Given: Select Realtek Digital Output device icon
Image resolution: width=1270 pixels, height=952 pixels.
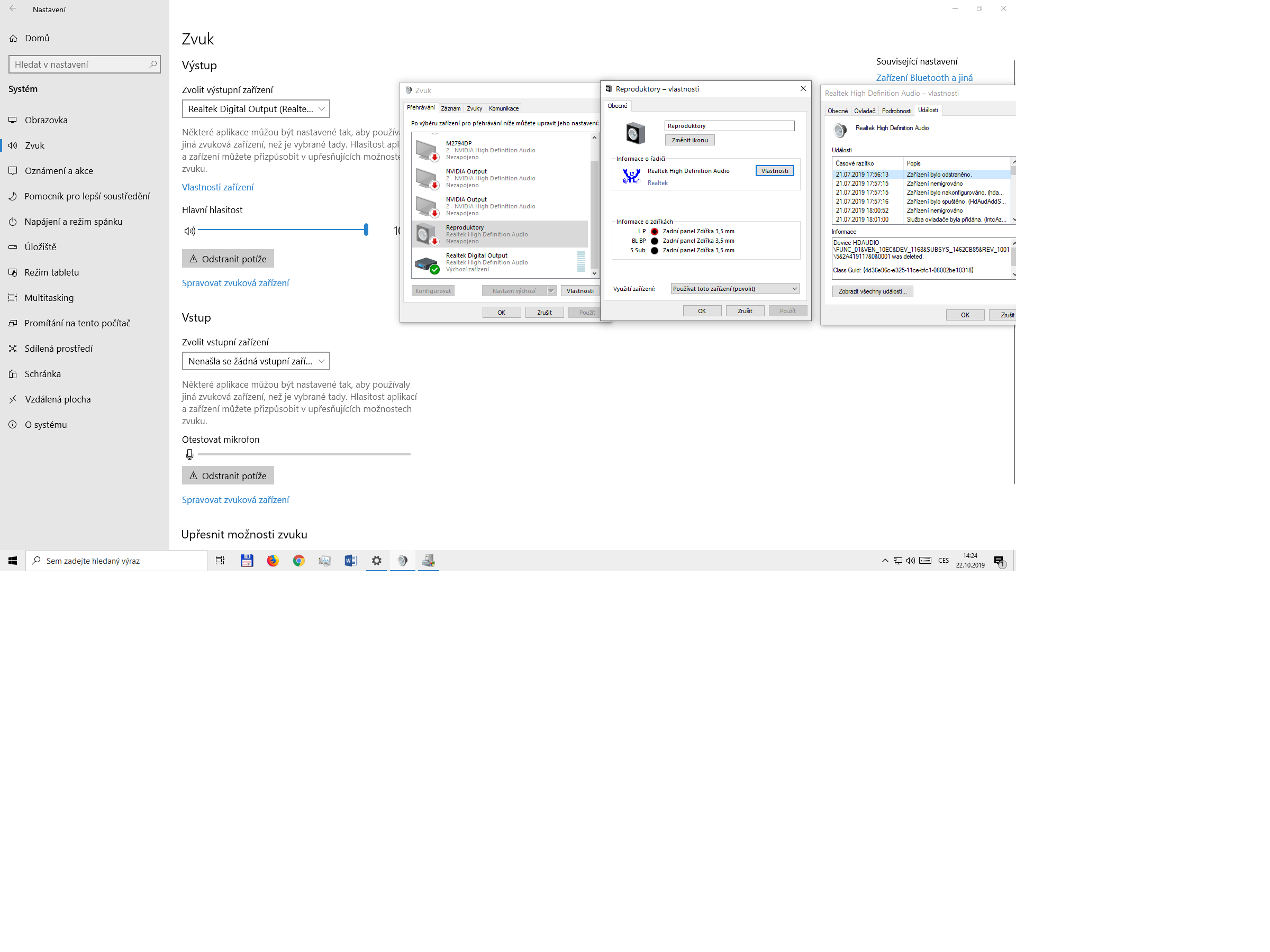Looking at the screenshot, I should coord(426,263).
